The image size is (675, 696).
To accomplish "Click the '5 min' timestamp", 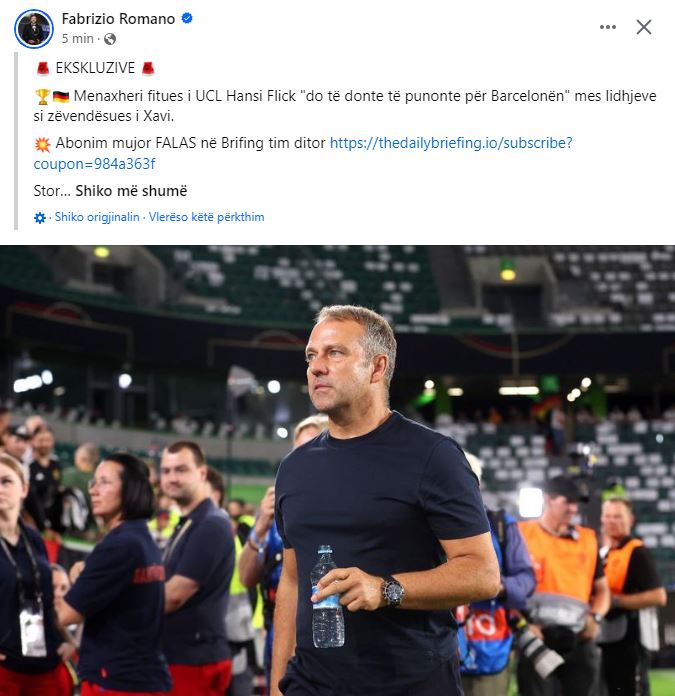I will pyautogui.click(x=78, y=39).
